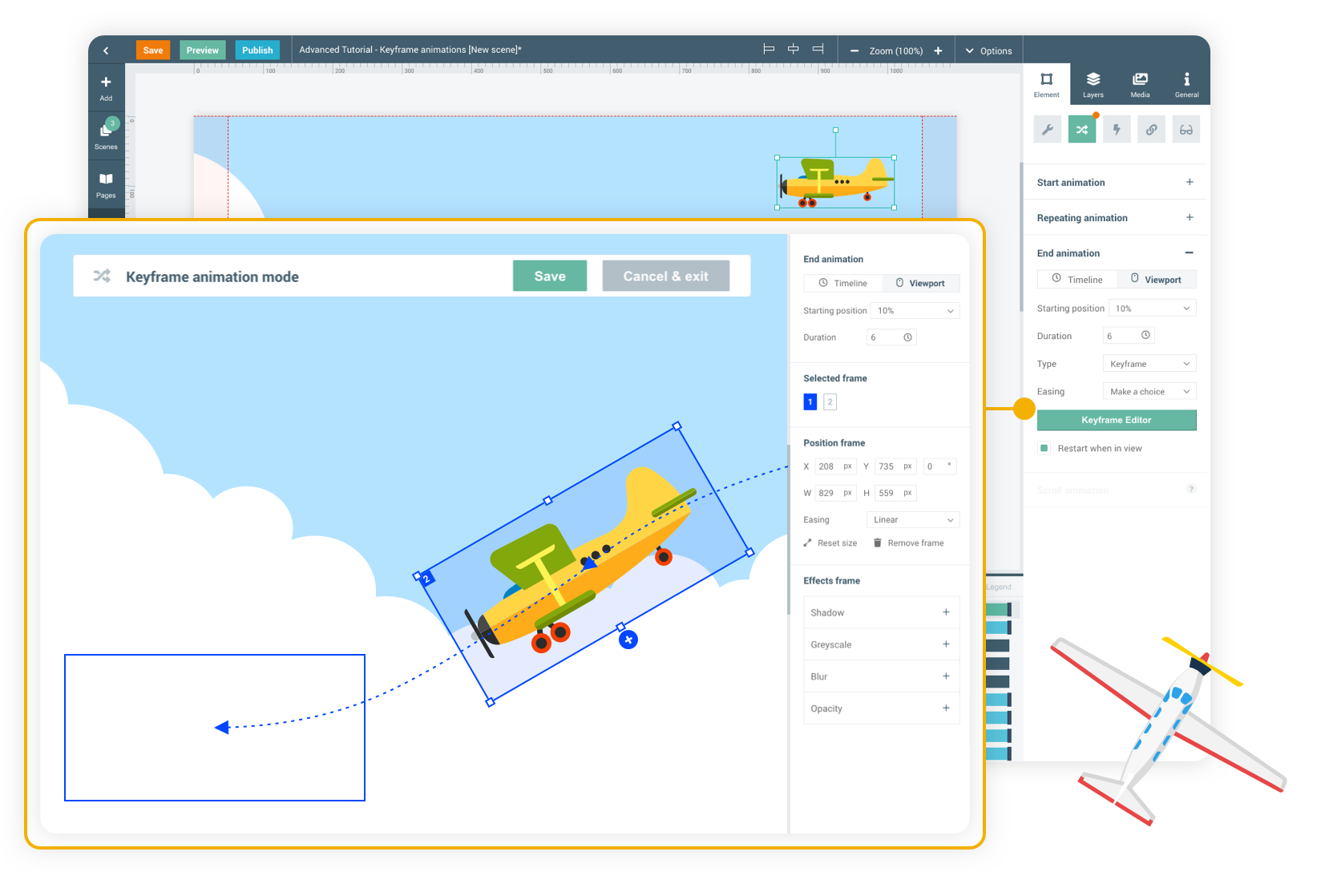Select the animation shuffle icon tab
The height and width of the screenshot is (896, 1329).
(x=1081, y=129)
